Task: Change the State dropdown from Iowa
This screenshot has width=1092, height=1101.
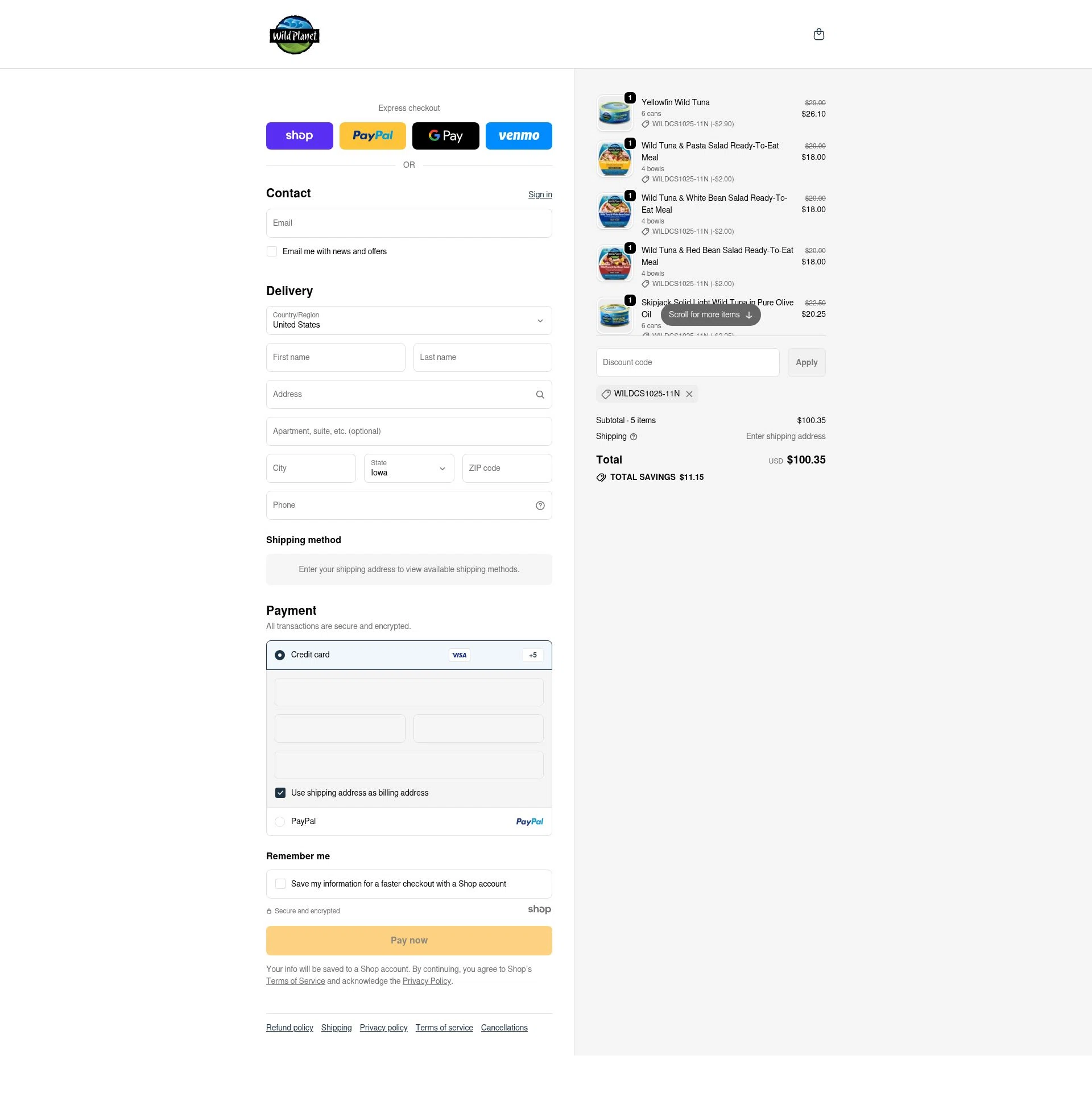Action: click(408, 468)
